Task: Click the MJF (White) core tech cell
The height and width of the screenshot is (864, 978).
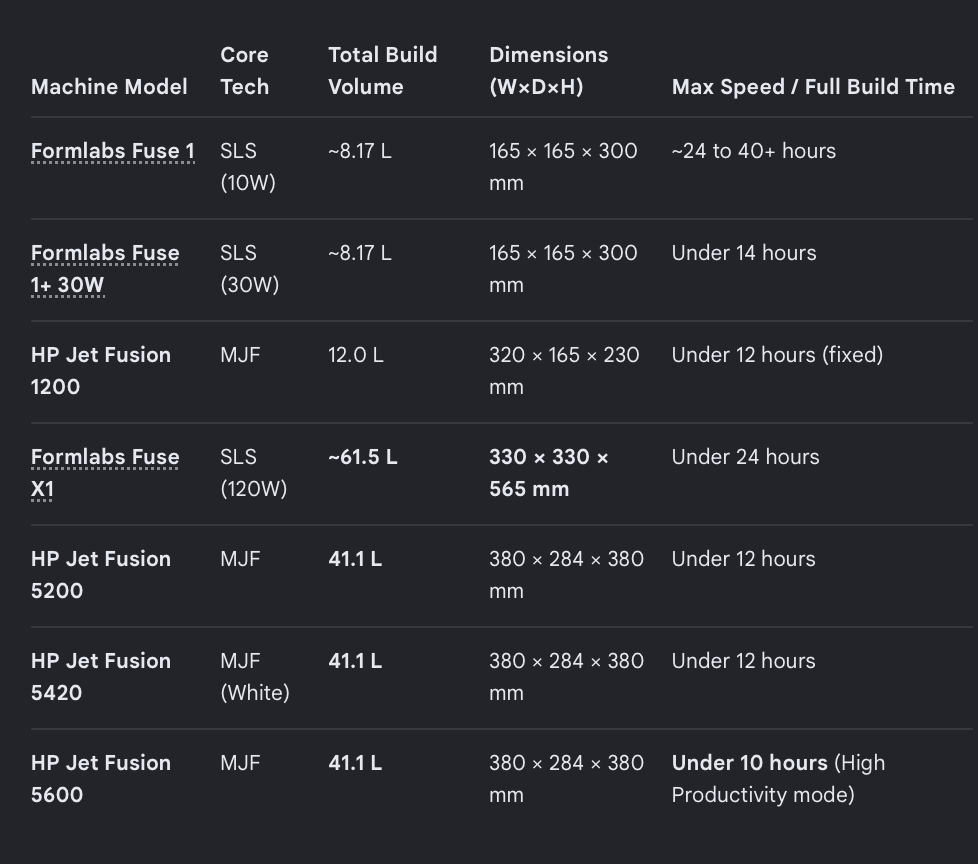Action: [x=254, y=676]
